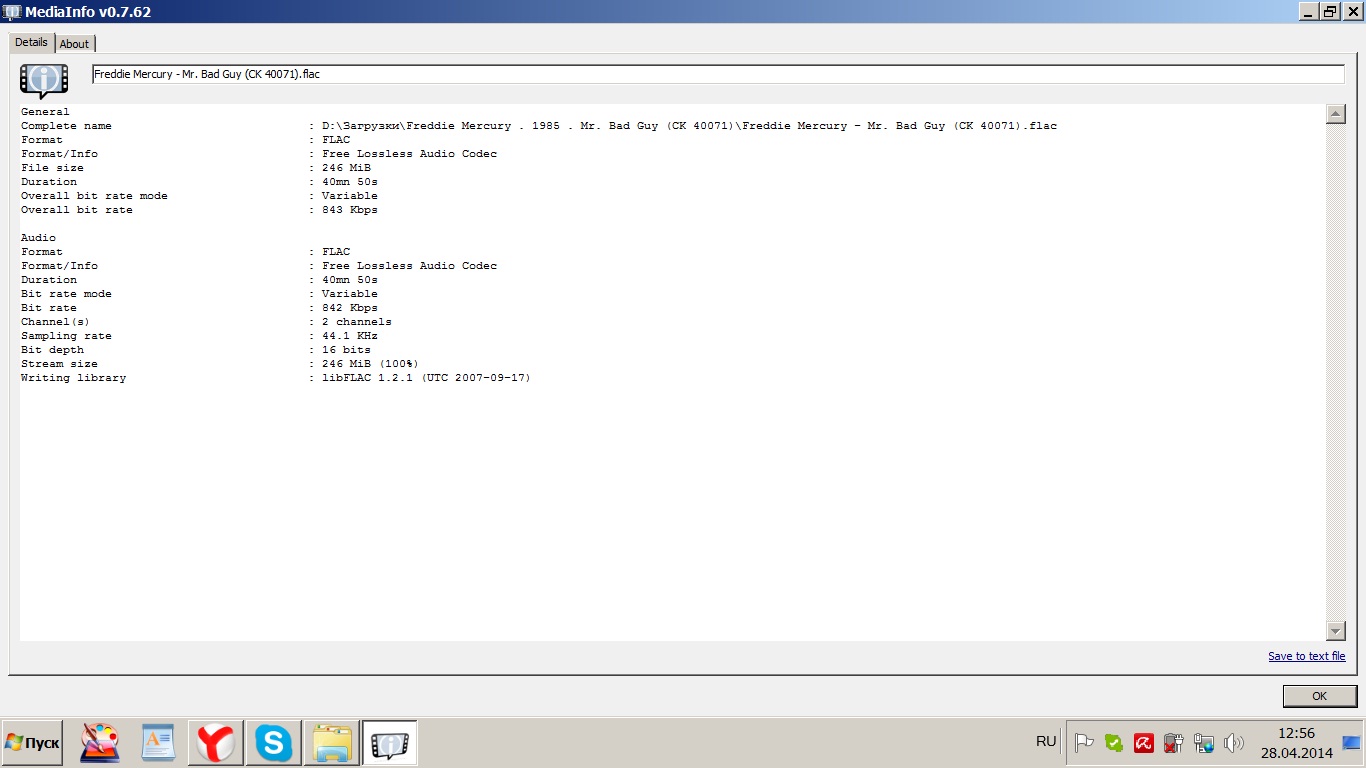Click the MediaInfo film-strip logo icon
1366x768 pixels.
44,80
